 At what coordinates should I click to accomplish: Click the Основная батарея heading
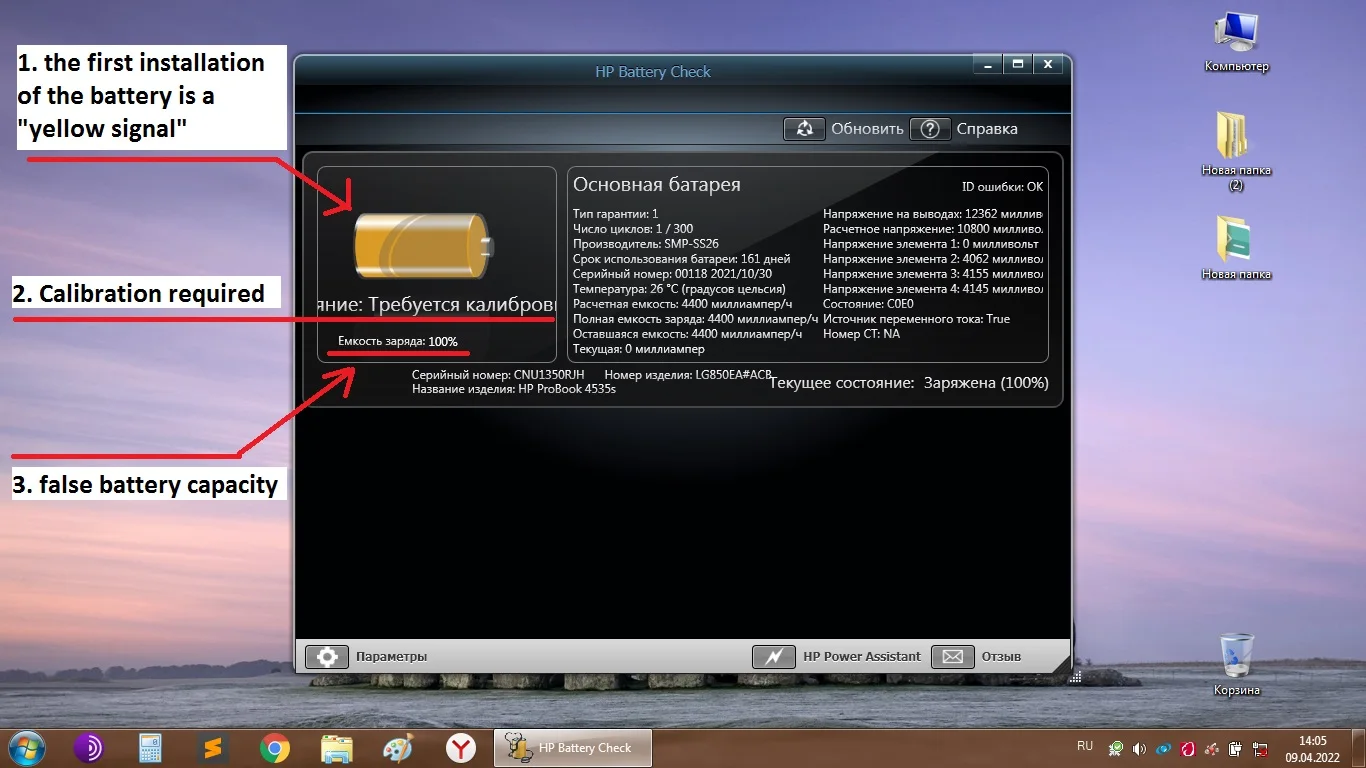coord(657,185)
